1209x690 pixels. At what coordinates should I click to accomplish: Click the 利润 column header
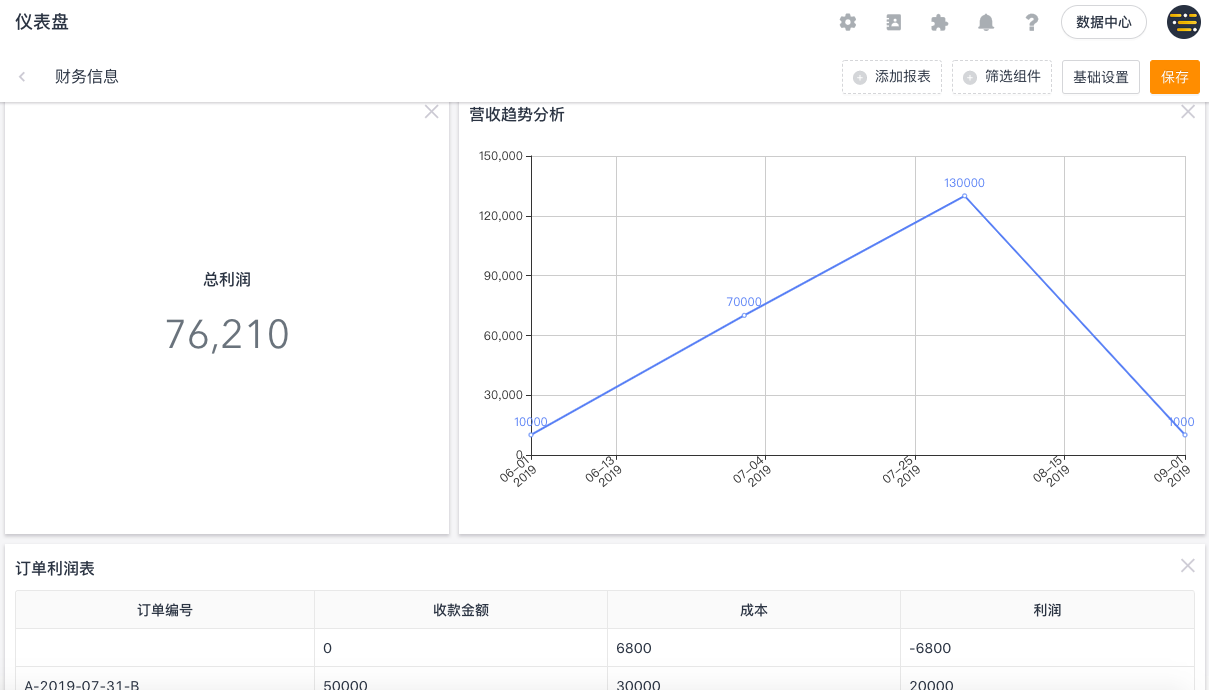(x=1047, y=610)
